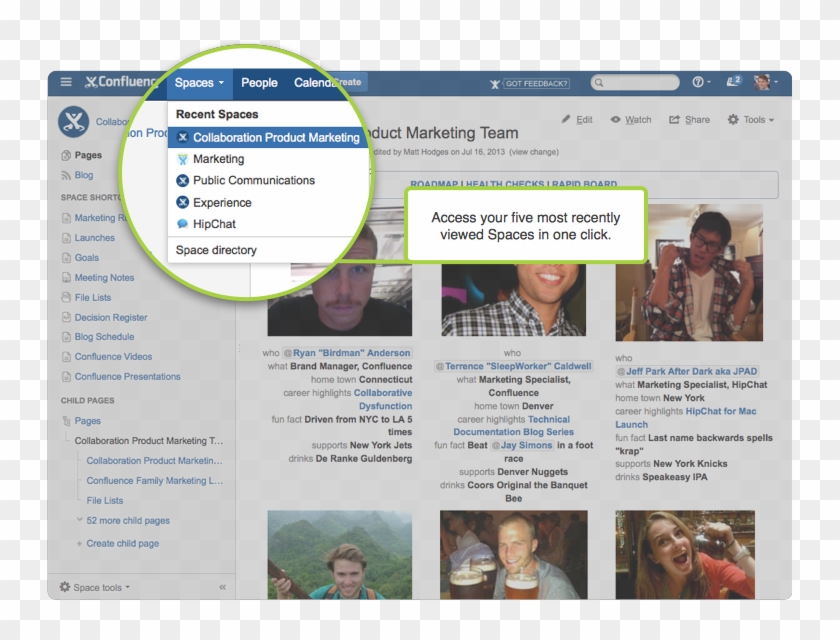Open the Decision Register shortcut
The height and width of the screenshot is (640, 840).
pyautogui.click(x=110, y=317)
